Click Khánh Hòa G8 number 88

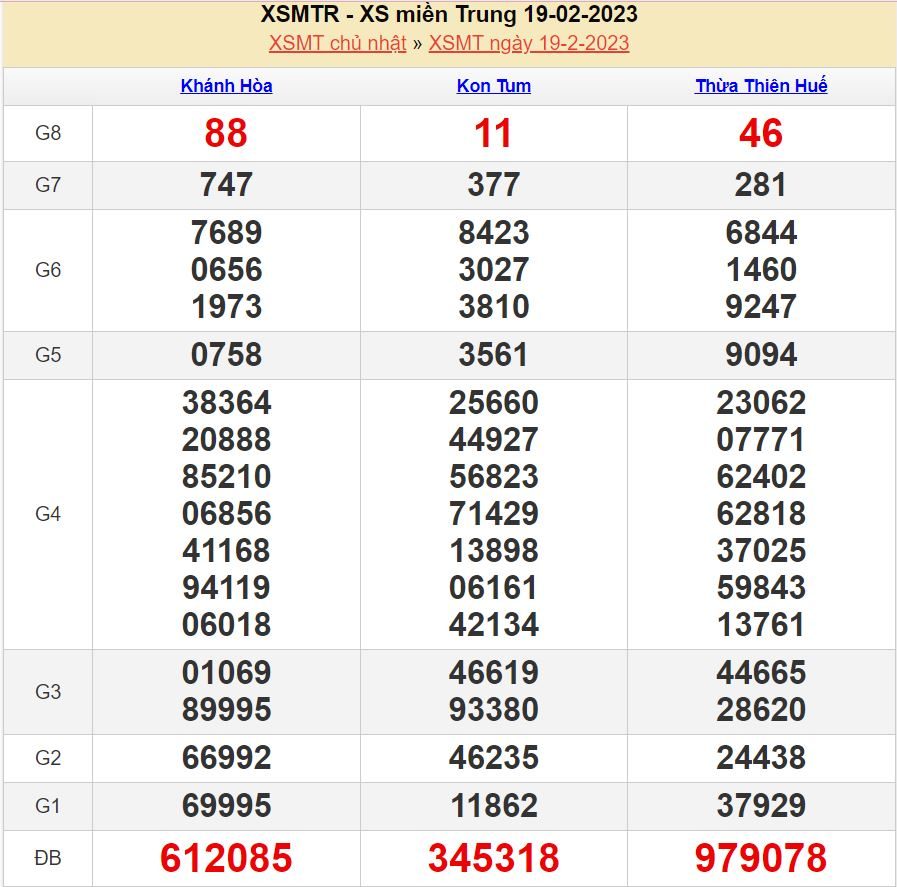point(226,133)
